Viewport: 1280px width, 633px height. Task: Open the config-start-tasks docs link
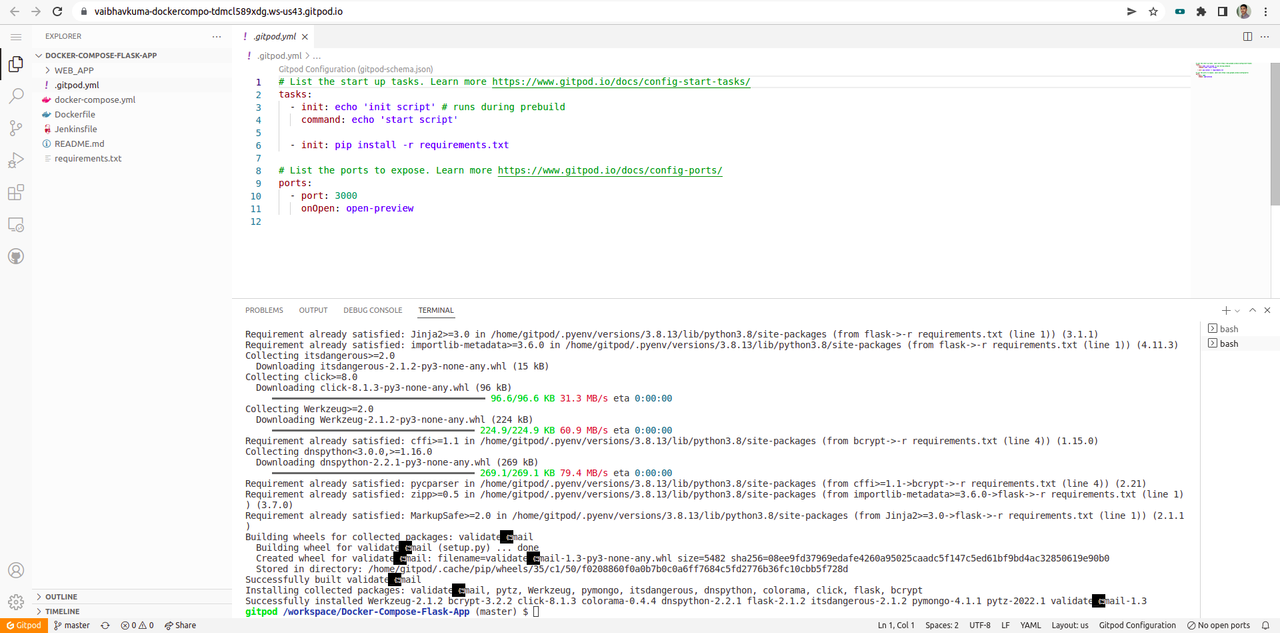click(x=621, y=82)
